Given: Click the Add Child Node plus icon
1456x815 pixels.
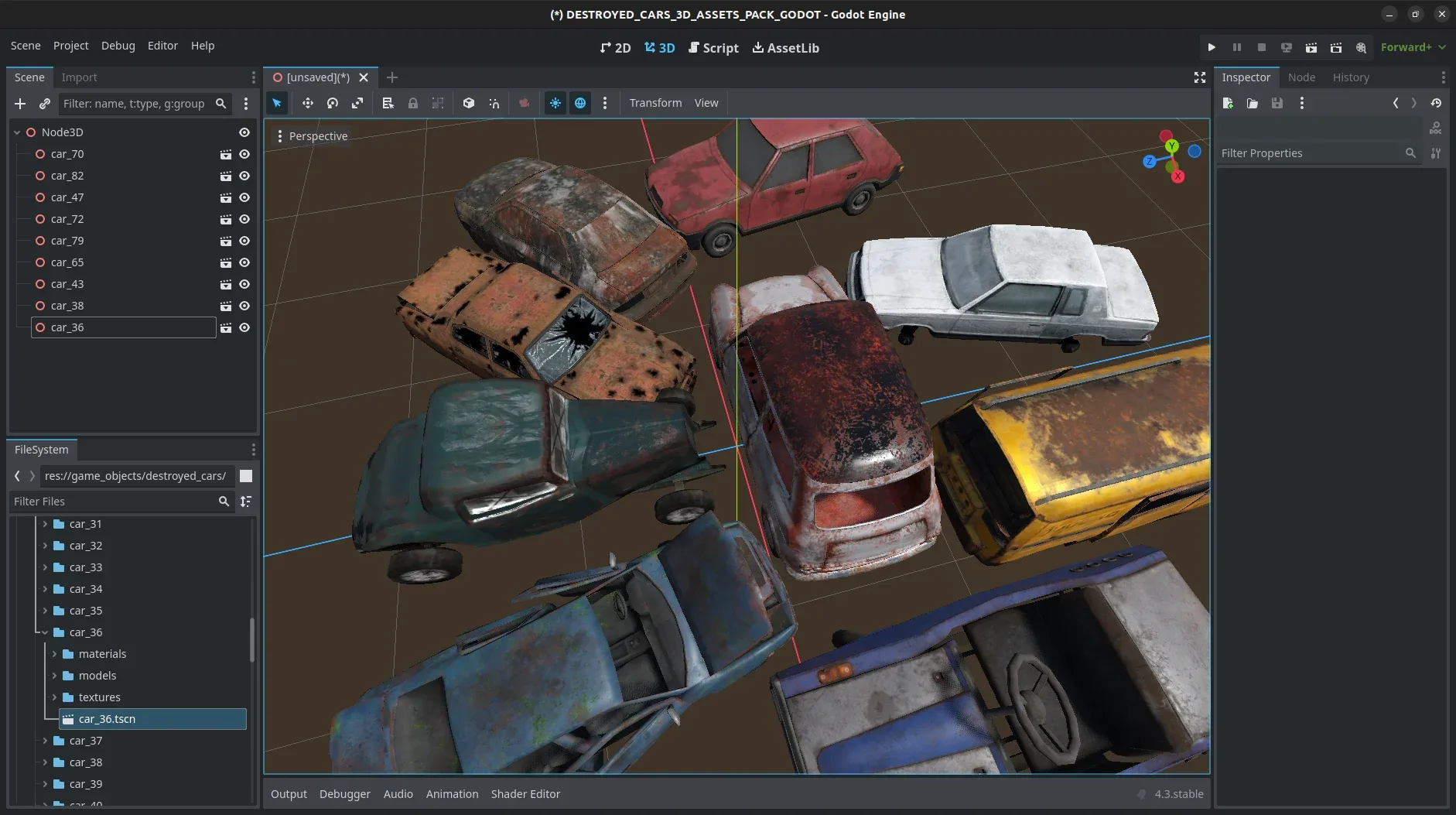Looking at the screenshot, I should (x=20, y=104).
